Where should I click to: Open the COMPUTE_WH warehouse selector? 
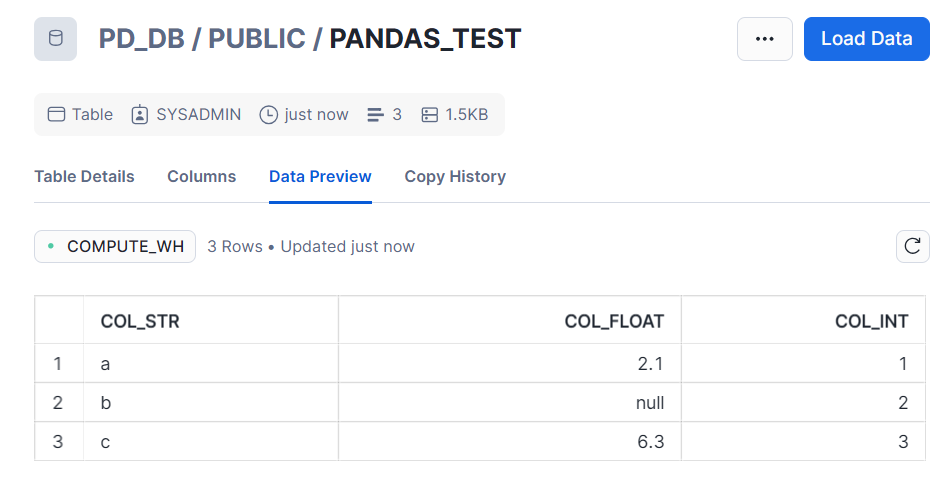[x=115, y=246]
